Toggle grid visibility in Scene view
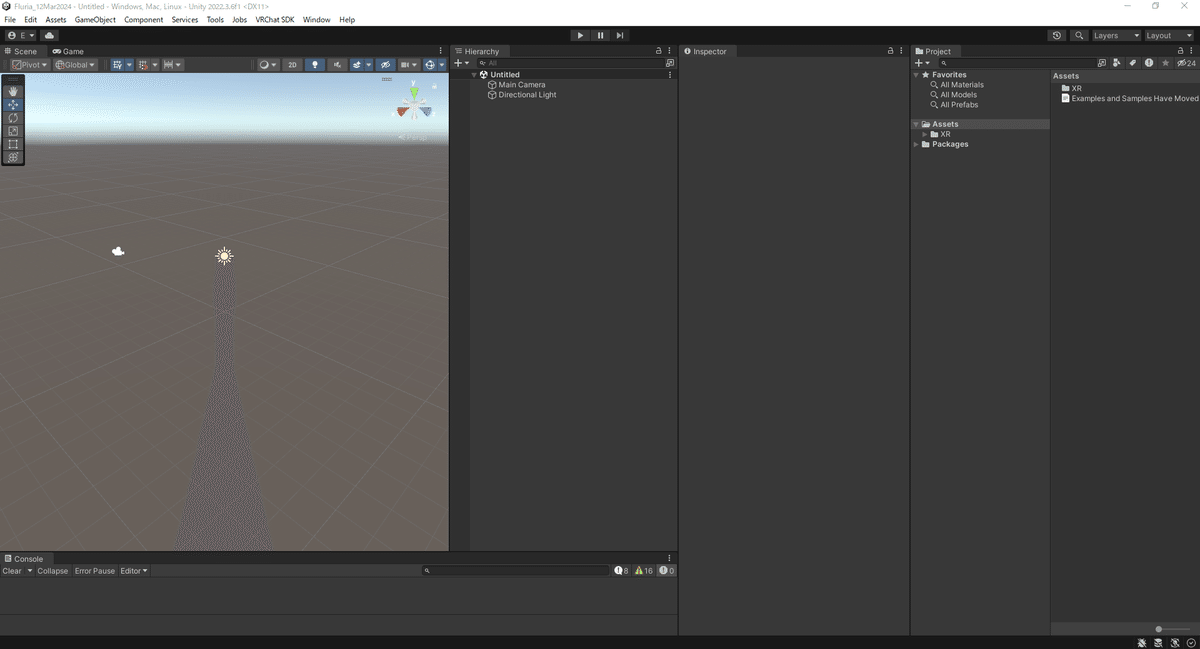The height and width of the screenshot is (649, 1200). click(x=118, y=65)
